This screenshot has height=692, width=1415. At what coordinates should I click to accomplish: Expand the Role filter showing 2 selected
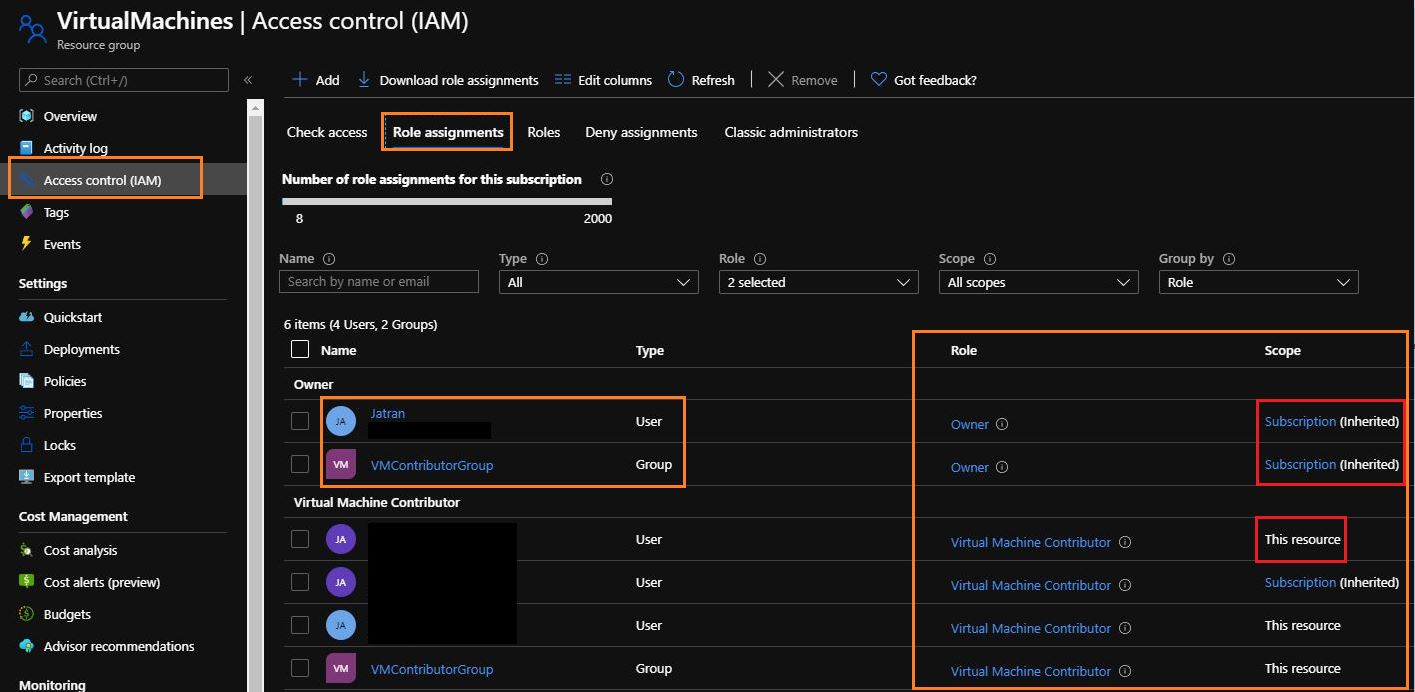tap(817, 281)
